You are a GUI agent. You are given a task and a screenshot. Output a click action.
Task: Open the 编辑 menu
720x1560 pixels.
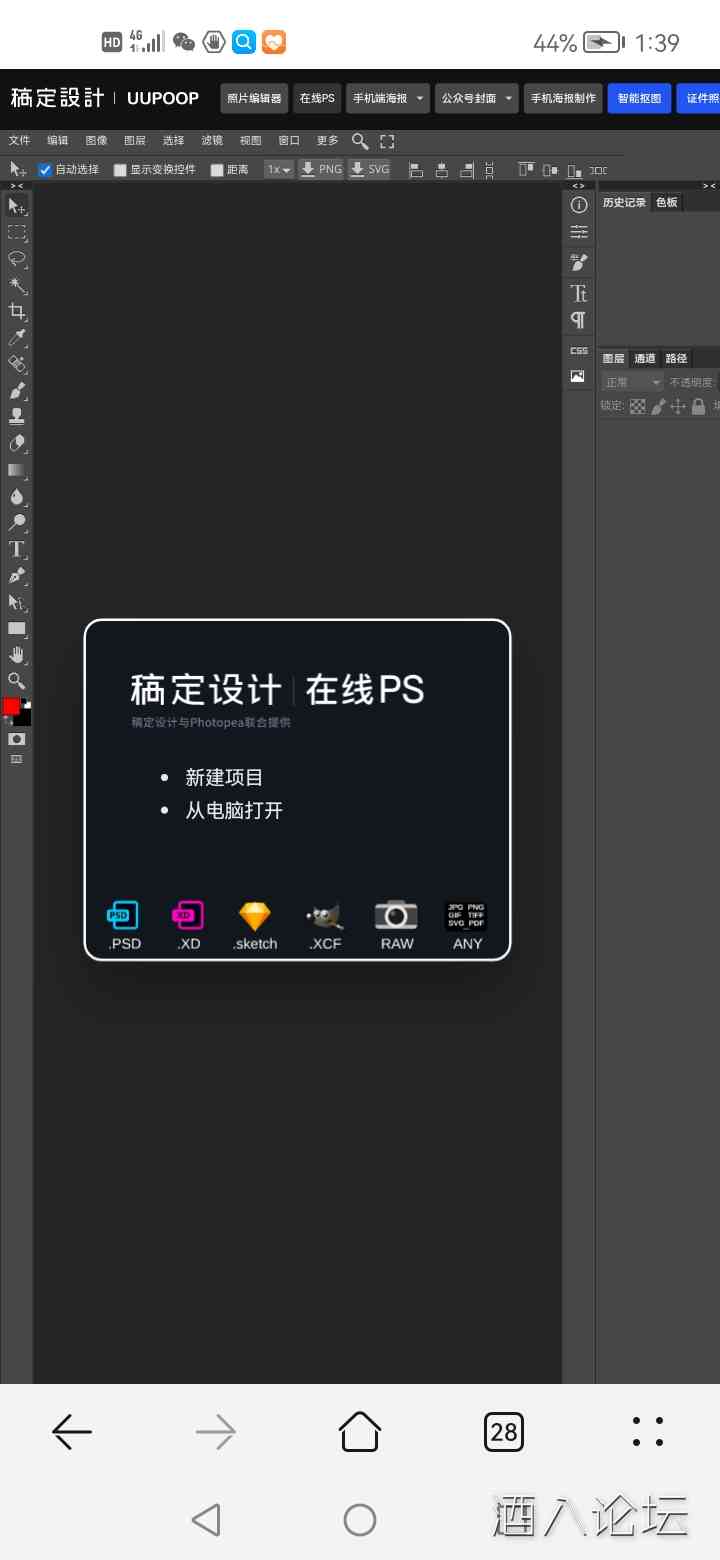58,141
